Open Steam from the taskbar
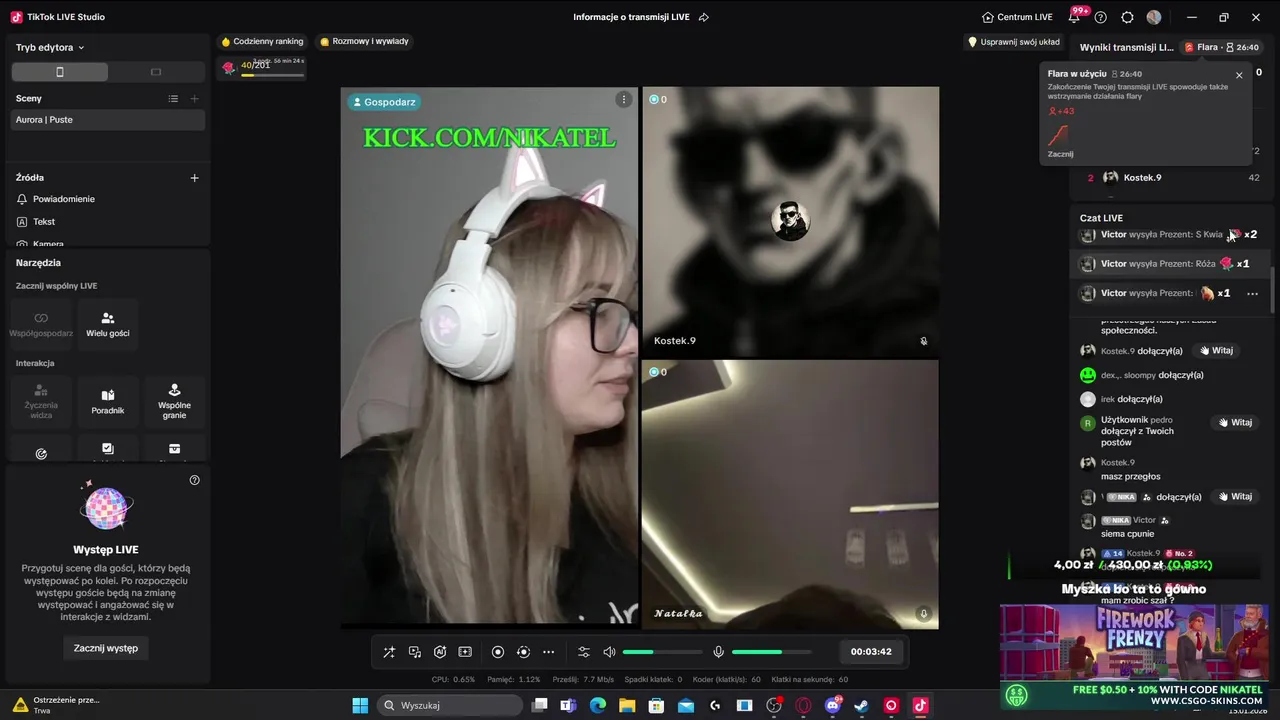This screenshot has width=1280, height=720. 861,706
